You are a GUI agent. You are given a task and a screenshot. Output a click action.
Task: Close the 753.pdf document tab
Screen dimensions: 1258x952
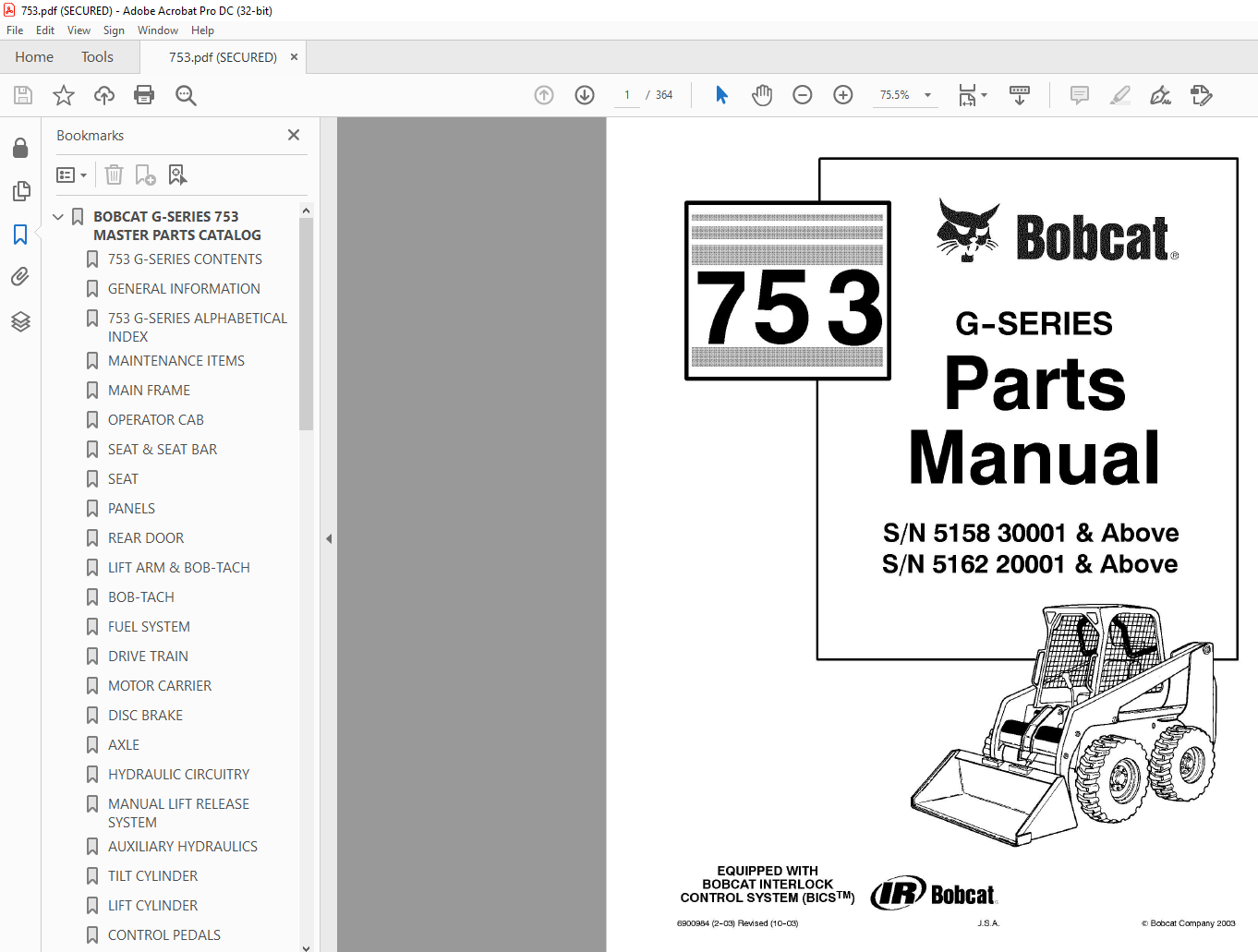click(294, 57)
